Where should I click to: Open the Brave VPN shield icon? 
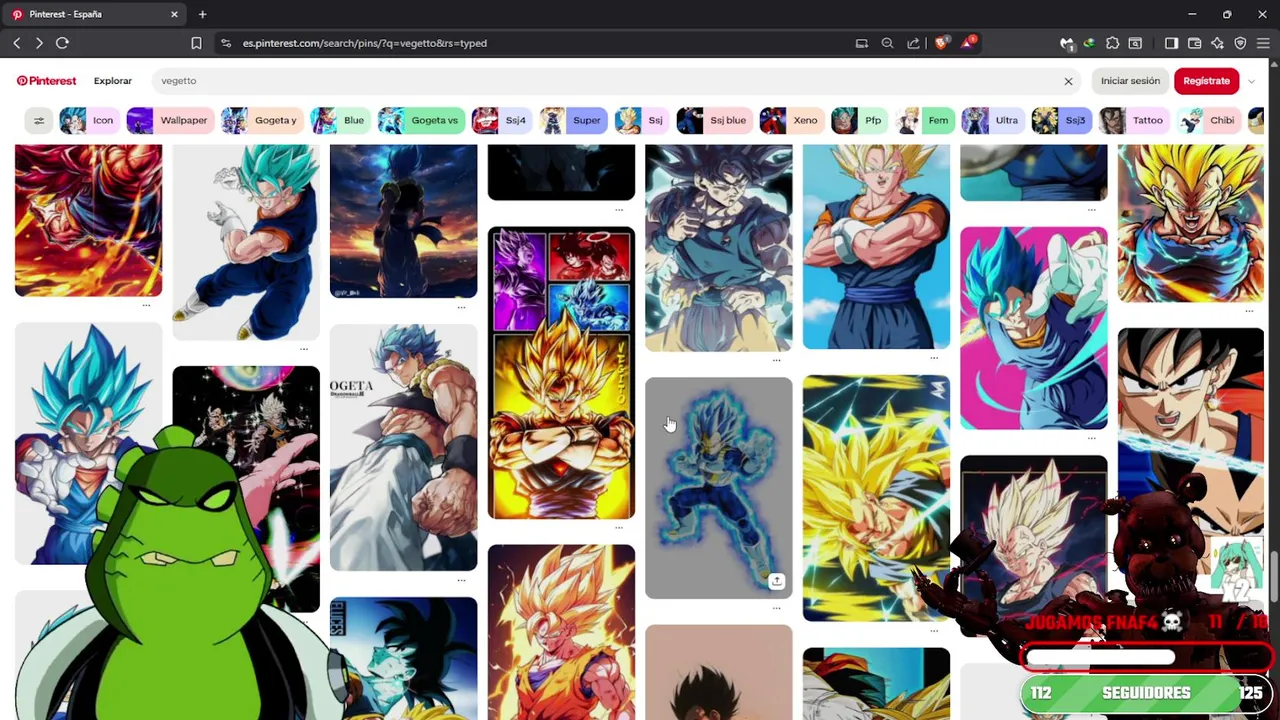1240,43
